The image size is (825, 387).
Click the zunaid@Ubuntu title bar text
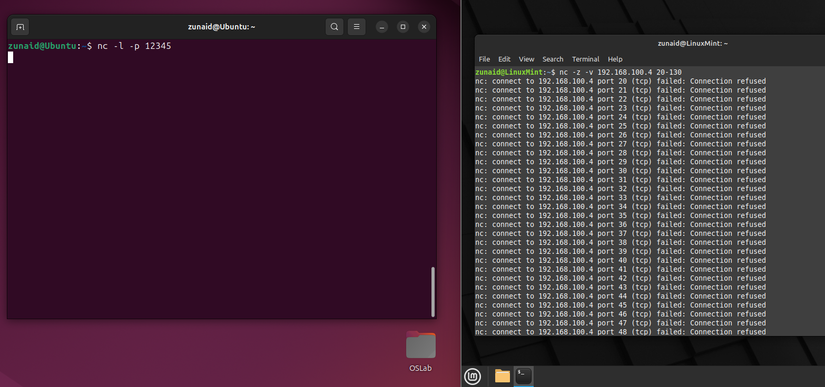[x=222, y=27]
